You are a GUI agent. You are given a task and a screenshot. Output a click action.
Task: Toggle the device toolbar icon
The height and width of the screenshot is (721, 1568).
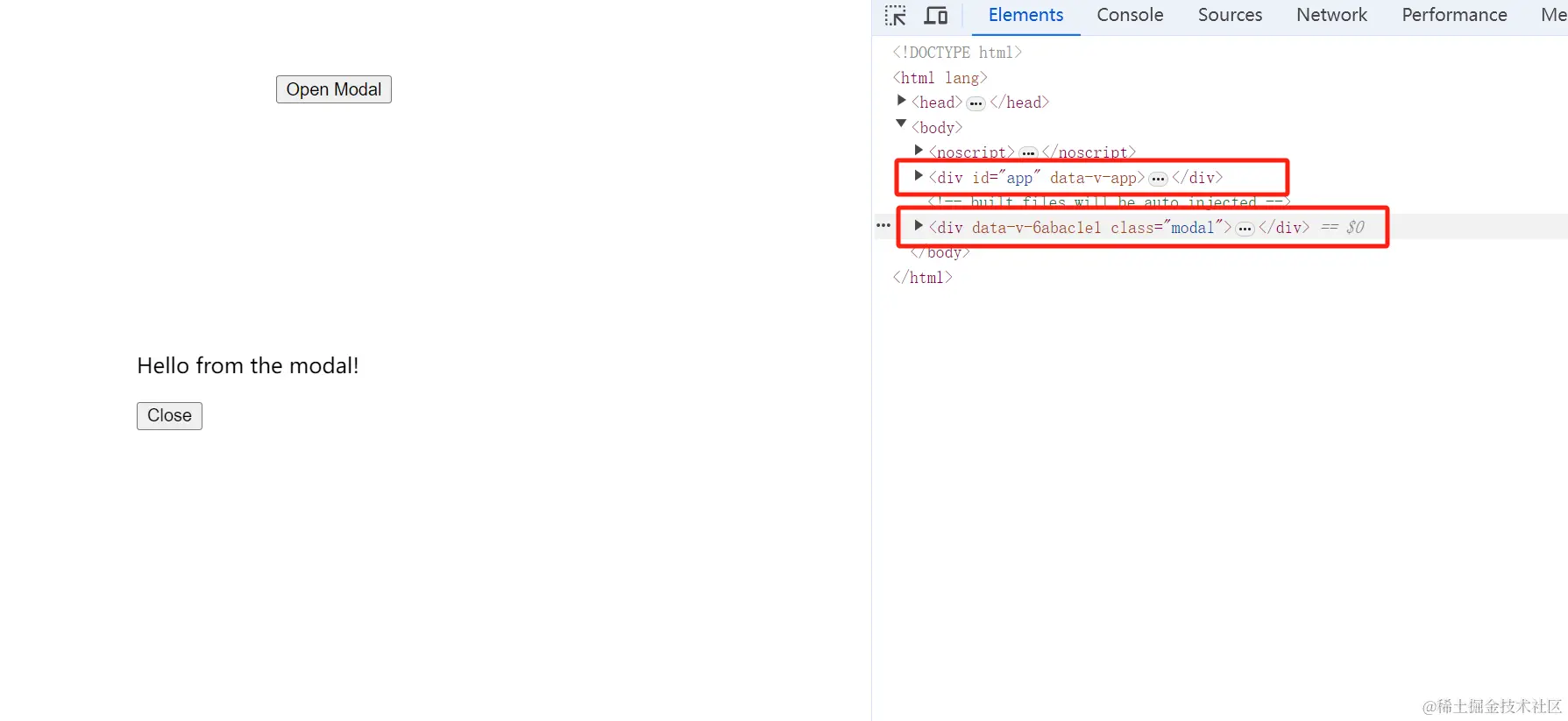(936, 15)
